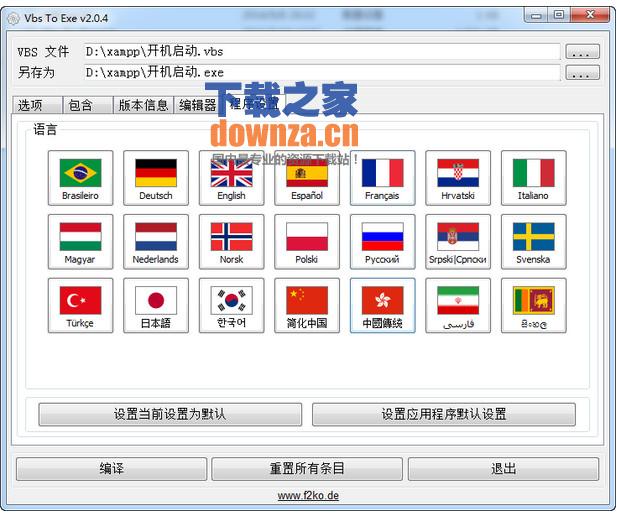Viewport: 617px width, 513px height.
Task: Focus the VBS 文件 path field
Action: [323, 52]
